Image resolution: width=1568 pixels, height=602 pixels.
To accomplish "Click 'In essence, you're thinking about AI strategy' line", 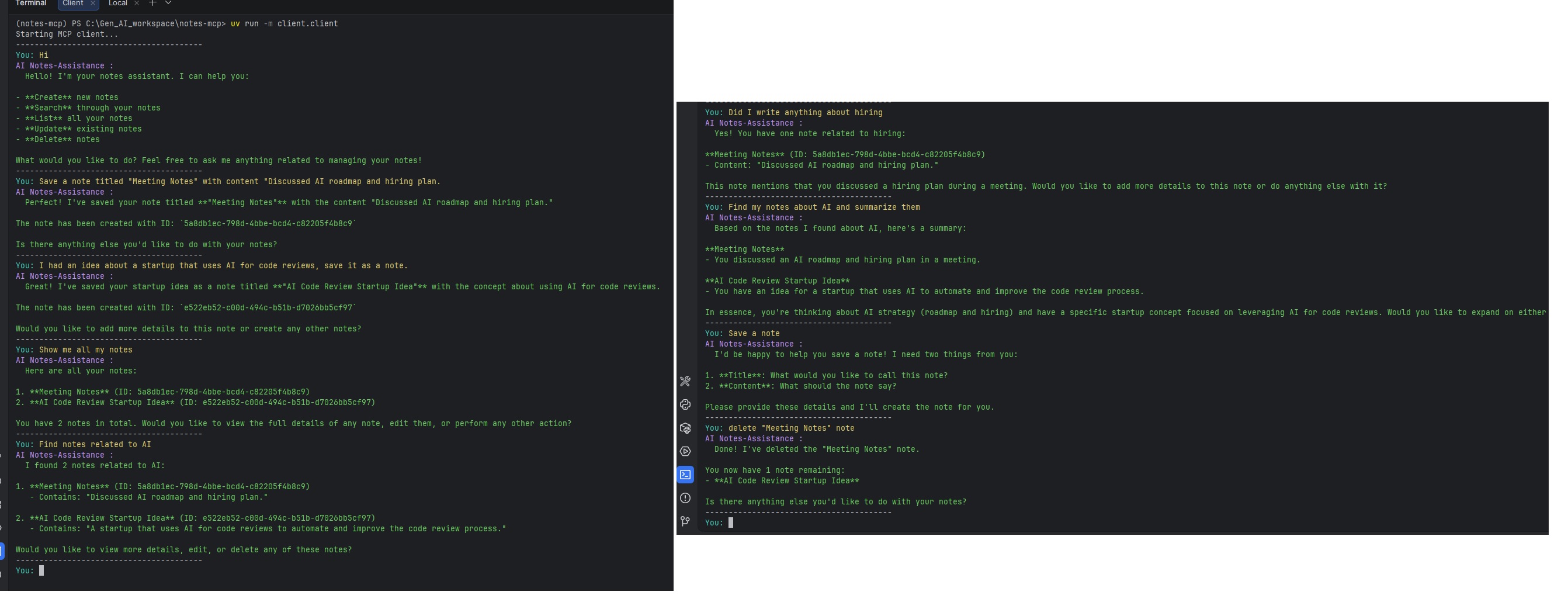I will [1126, 313].
